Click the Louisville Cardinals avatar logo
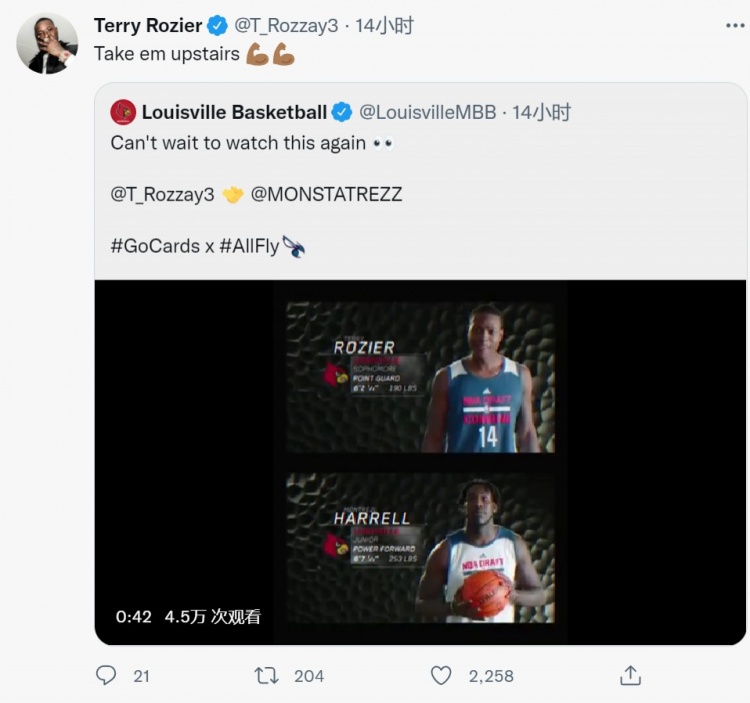The height and width of the screenshot is (703, 750). point(123,112)
